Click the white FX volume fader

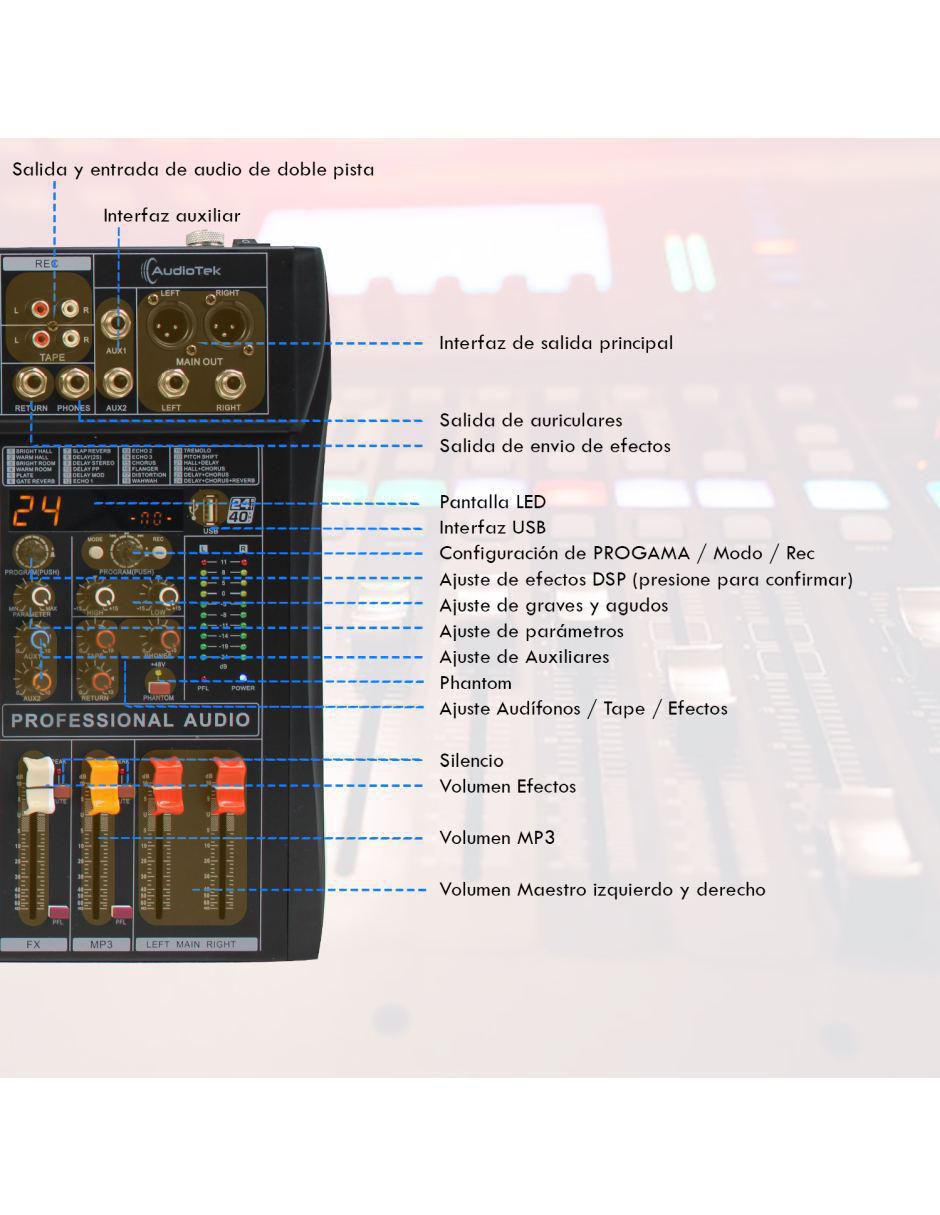coord(38,786)
